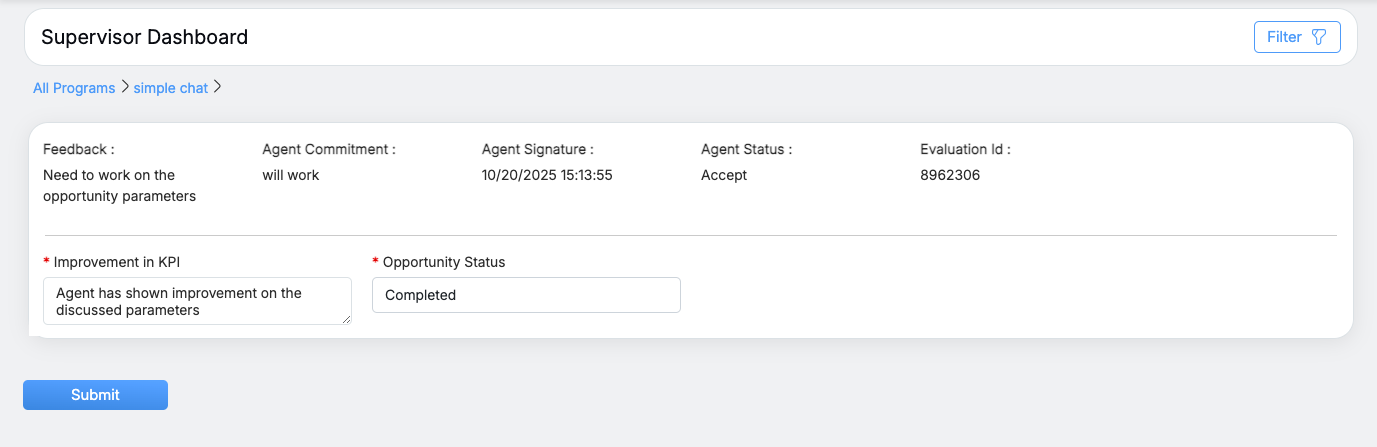This screenshot has width=1377, height=447.
Task: Open the Opportunity Status dropdown
Action: point(526,295)
